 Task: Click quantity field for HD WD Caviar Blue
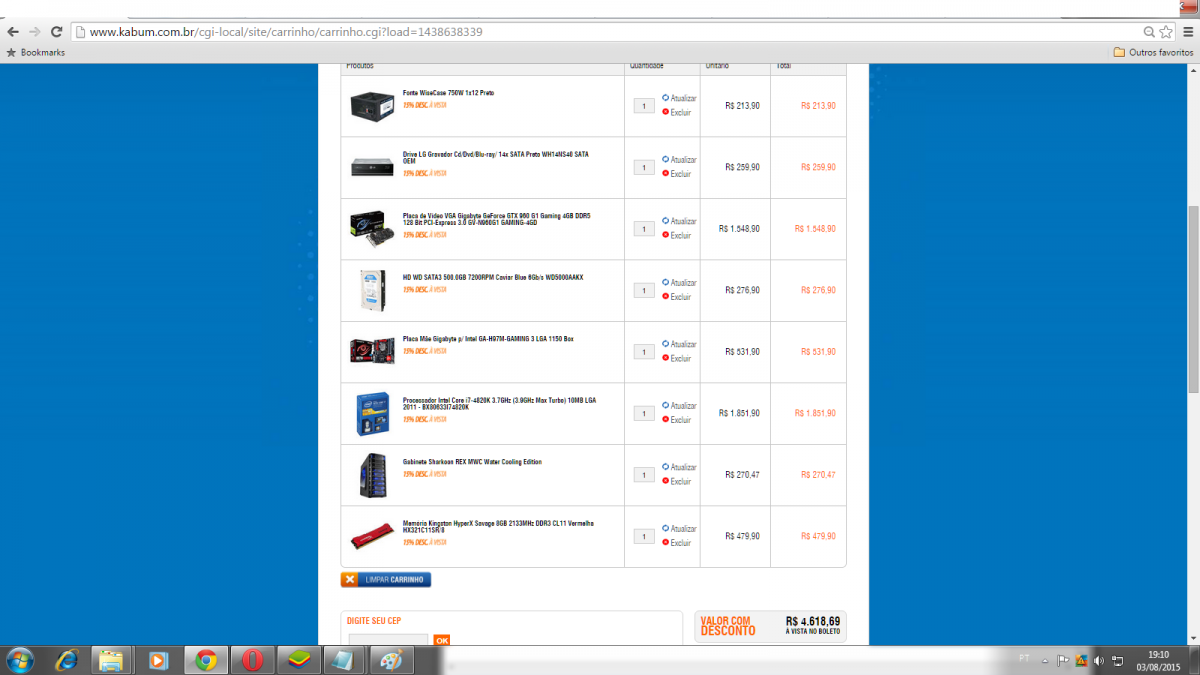[644, 290]
